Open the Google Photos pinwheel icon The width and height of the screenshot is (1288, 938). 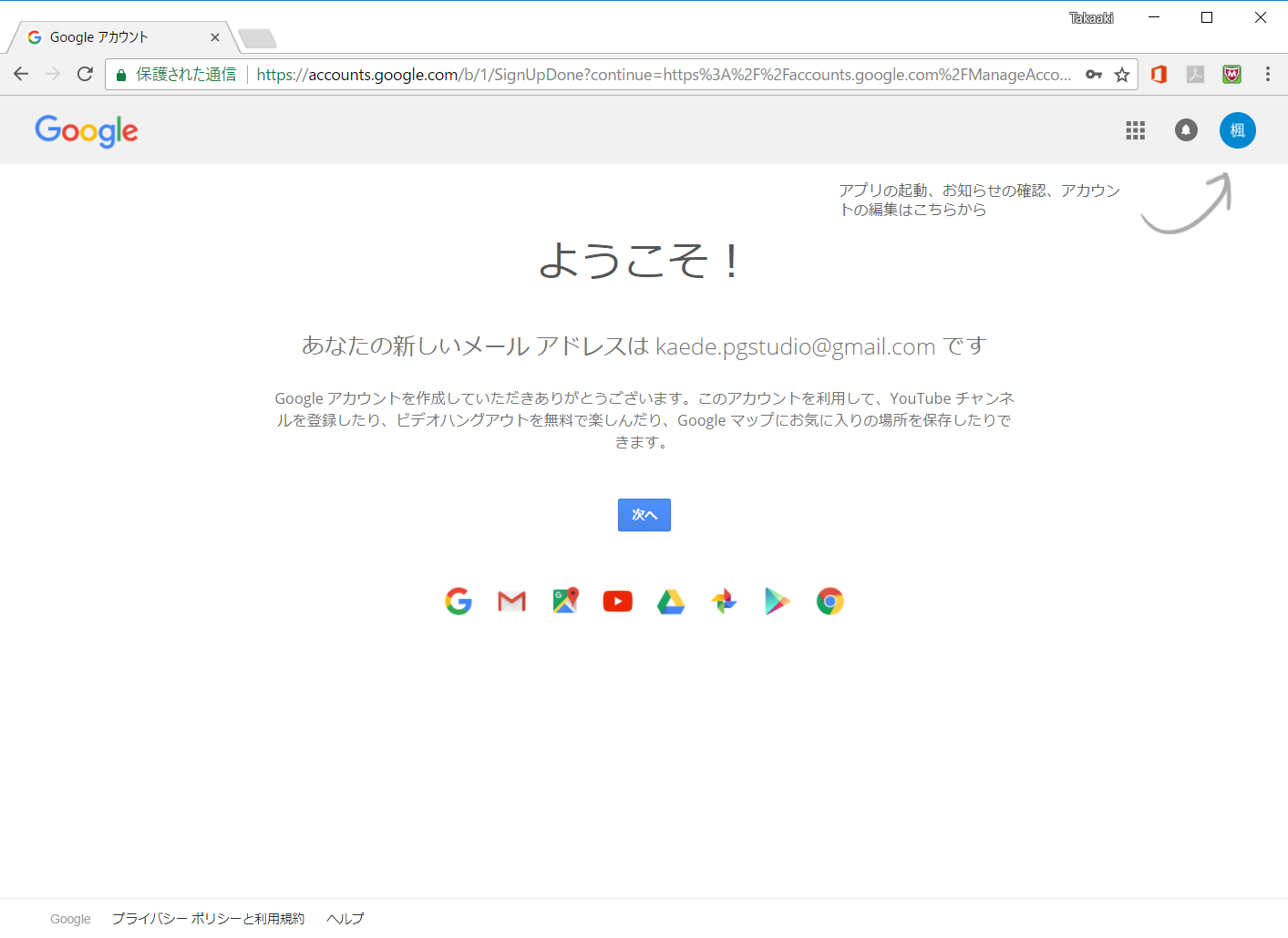pos(724,601)
